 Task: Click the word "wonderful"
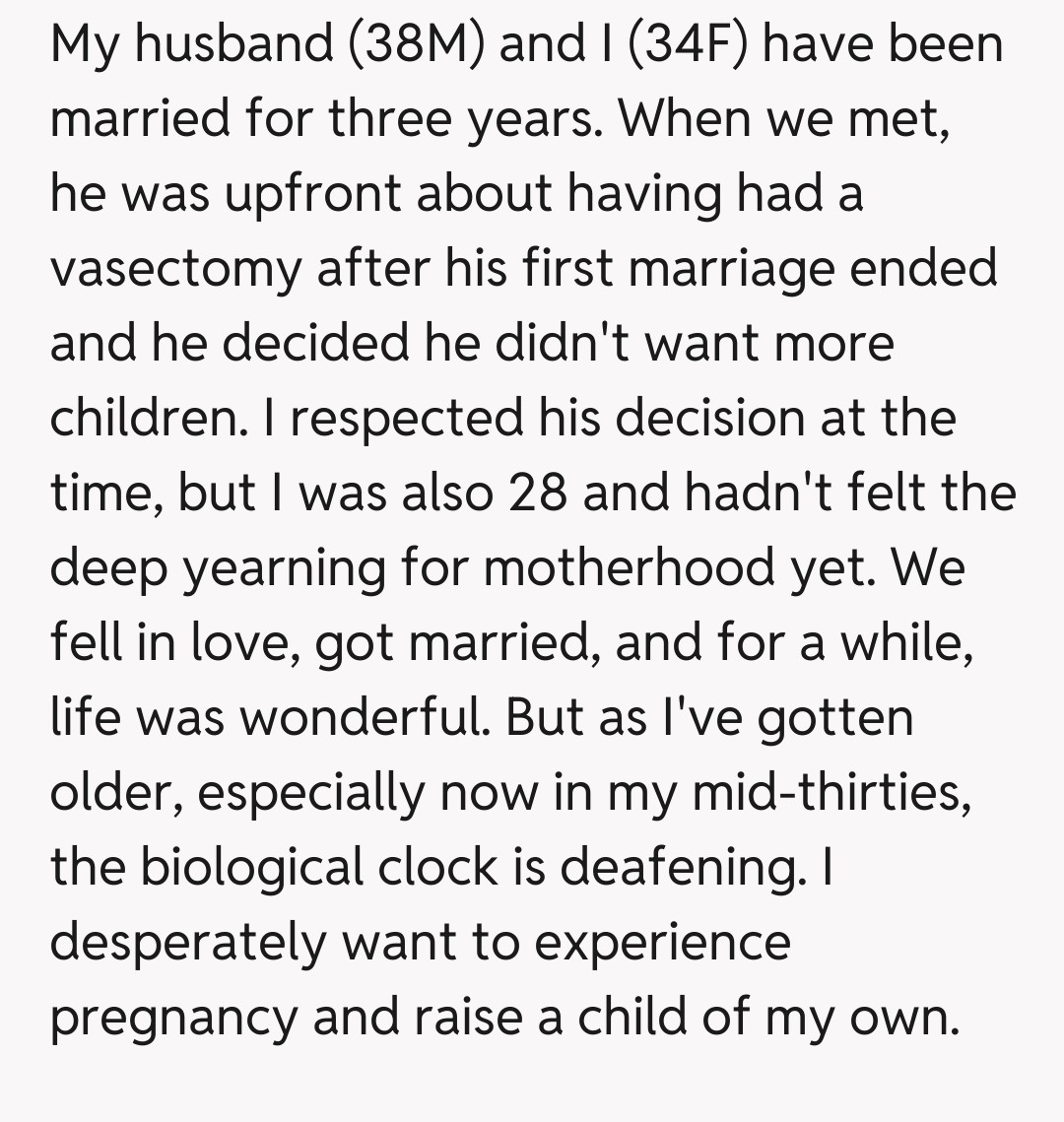(366, 718)
